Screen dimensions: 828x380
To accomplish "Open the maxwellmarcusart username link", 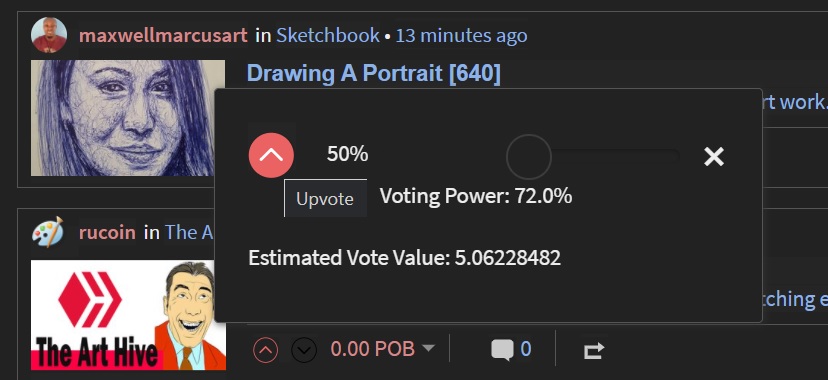I will (163, 36).
